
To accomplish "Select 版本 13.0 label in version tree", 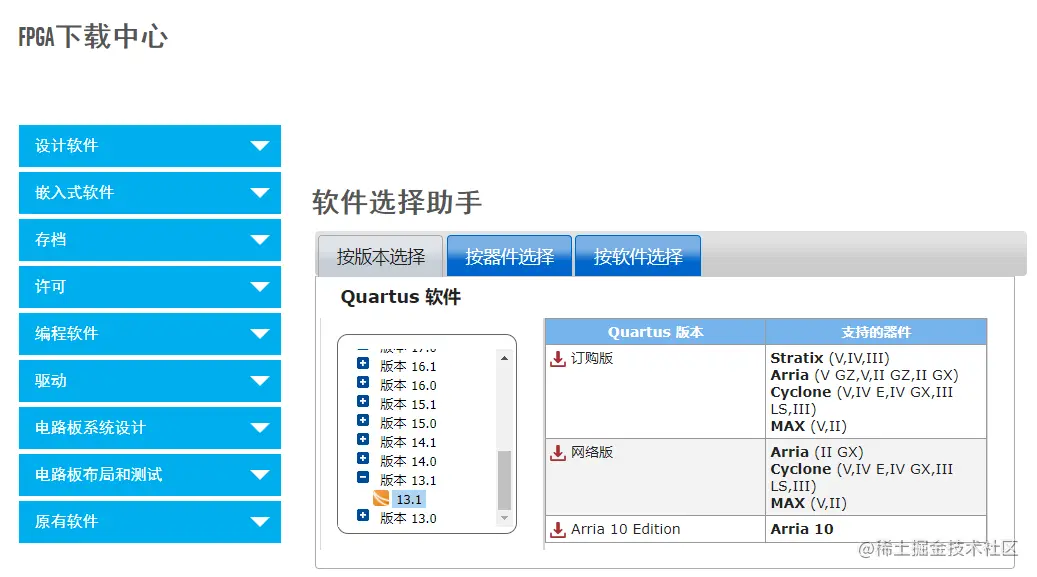I will click(x=408, y=518).
